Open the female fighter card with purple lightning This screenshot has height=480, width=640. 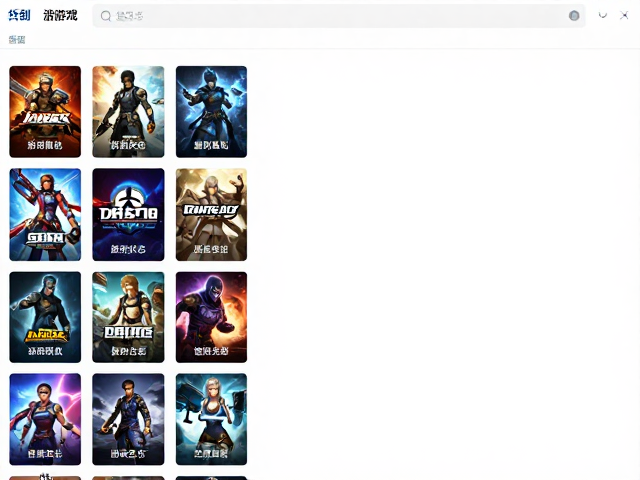coord(45,419)
